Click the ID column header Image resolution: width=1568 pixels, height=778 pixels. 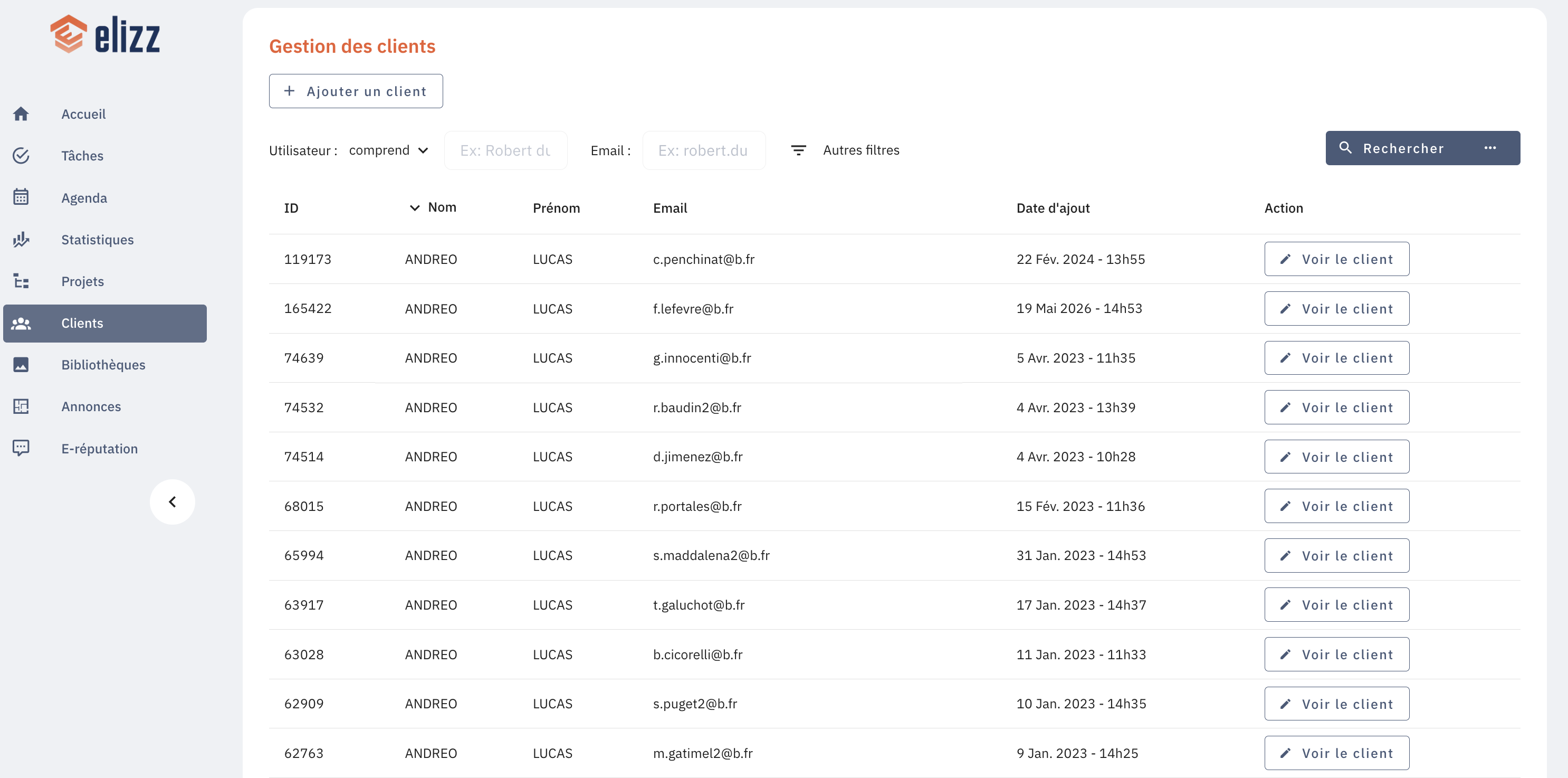(291, 208)
